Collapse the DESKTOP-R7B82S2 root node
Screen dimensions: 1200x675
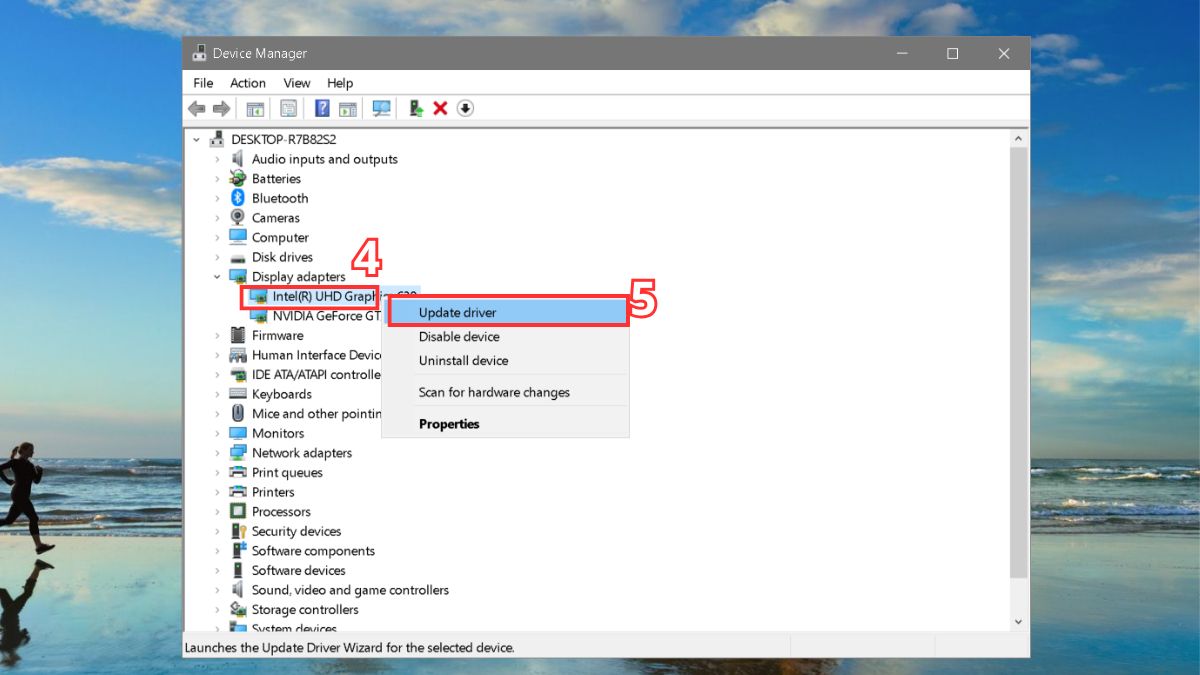196,139
